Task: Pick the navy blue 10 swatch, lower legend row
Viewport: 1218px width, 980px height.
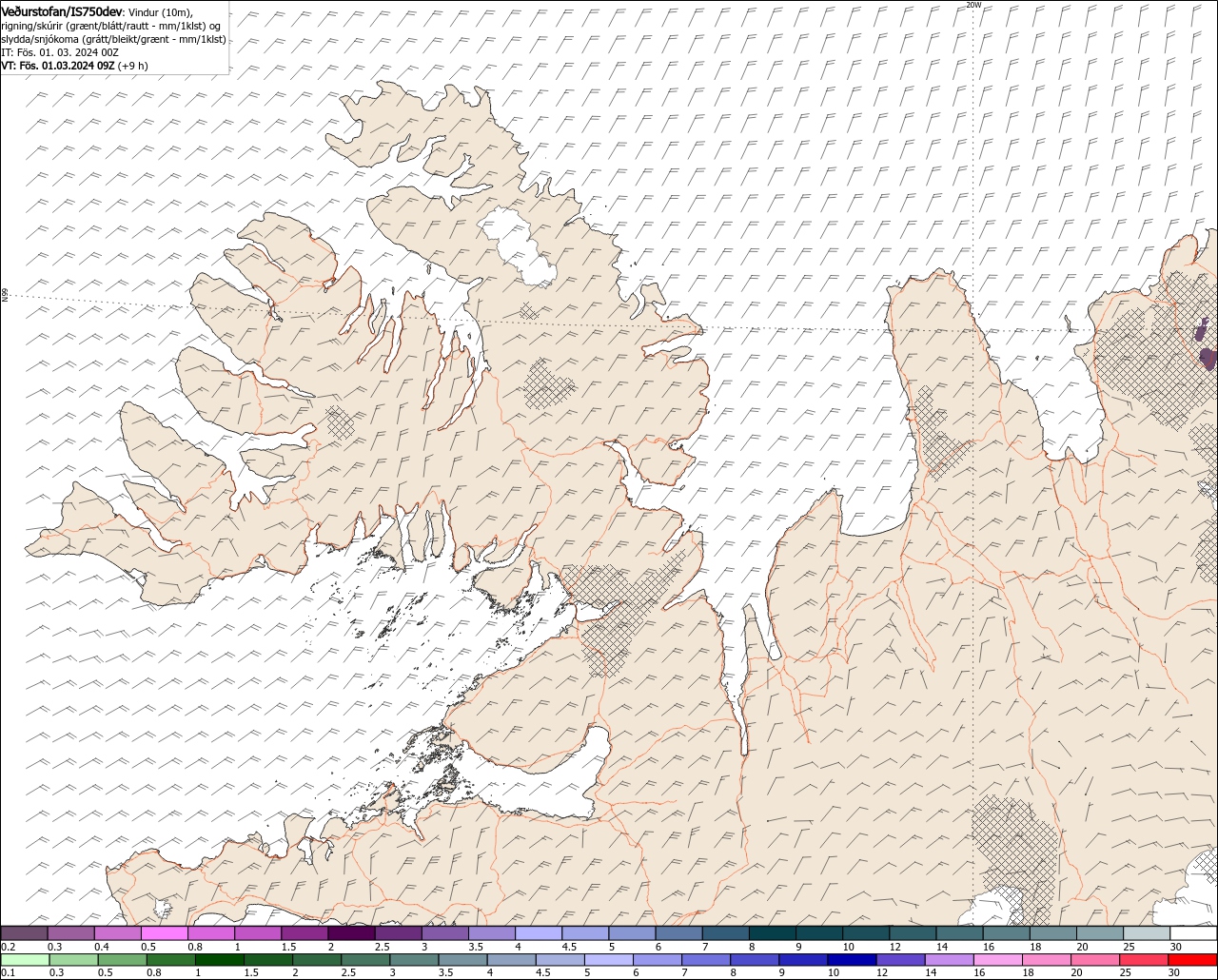Action: pyautogui.click(x=852, y=960)
